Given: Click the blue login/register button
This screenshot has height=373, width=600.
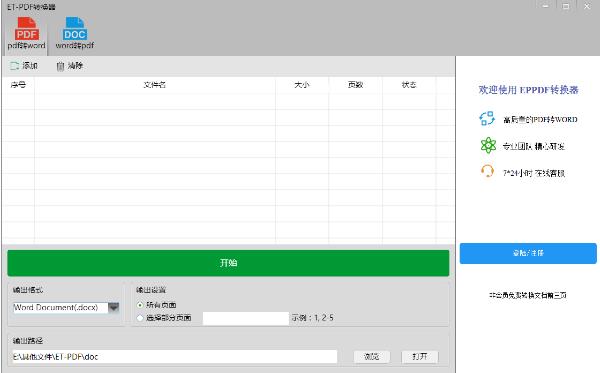Looking at the screenshot, I should (528, 253).
